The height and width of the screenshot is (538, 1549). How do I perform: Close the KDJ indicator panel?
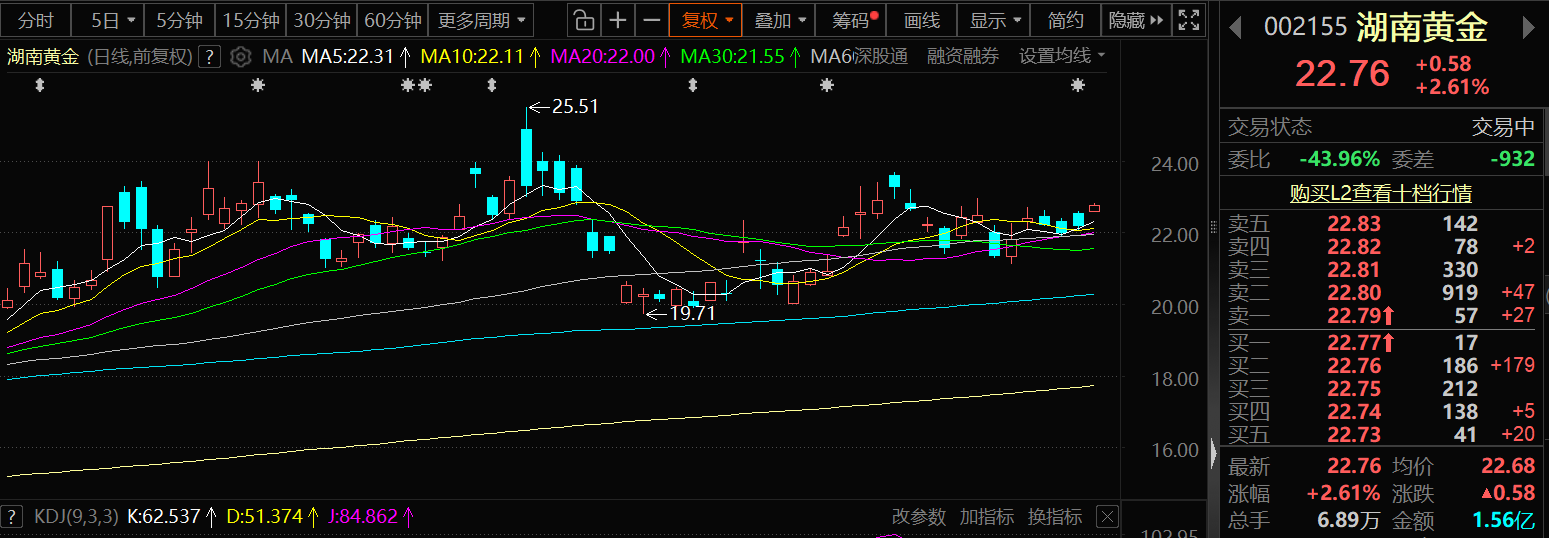[1106, 517]
